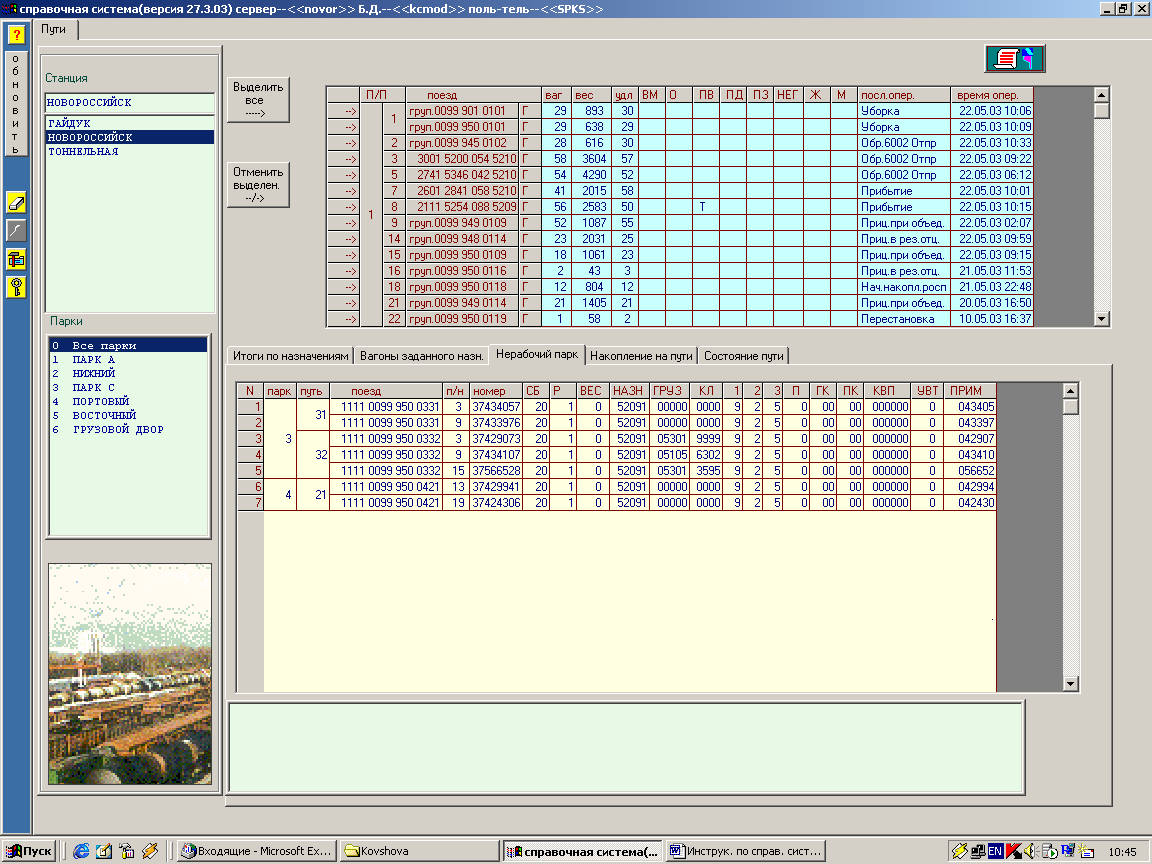
Task: Click the yellow question mark help icon
Action: tap(16, 35)
